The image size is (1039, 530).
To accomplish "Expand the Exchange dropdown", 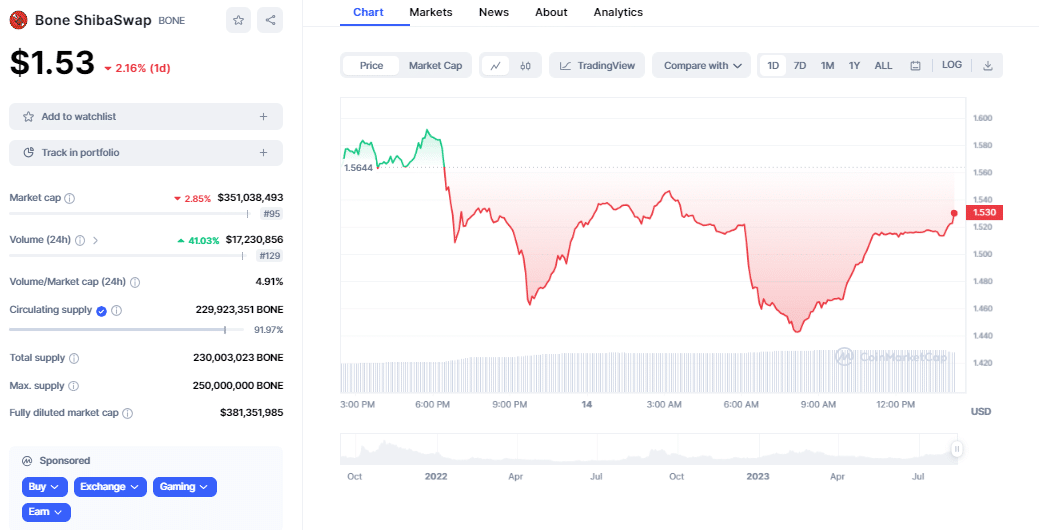I will (110, 487).
